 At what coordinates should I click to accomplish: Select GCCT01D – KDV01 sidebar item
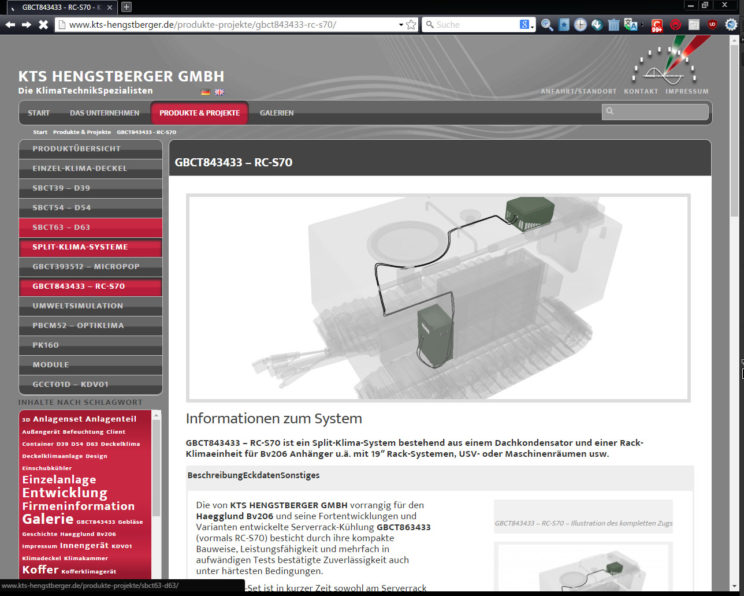(x=90, y=384)
